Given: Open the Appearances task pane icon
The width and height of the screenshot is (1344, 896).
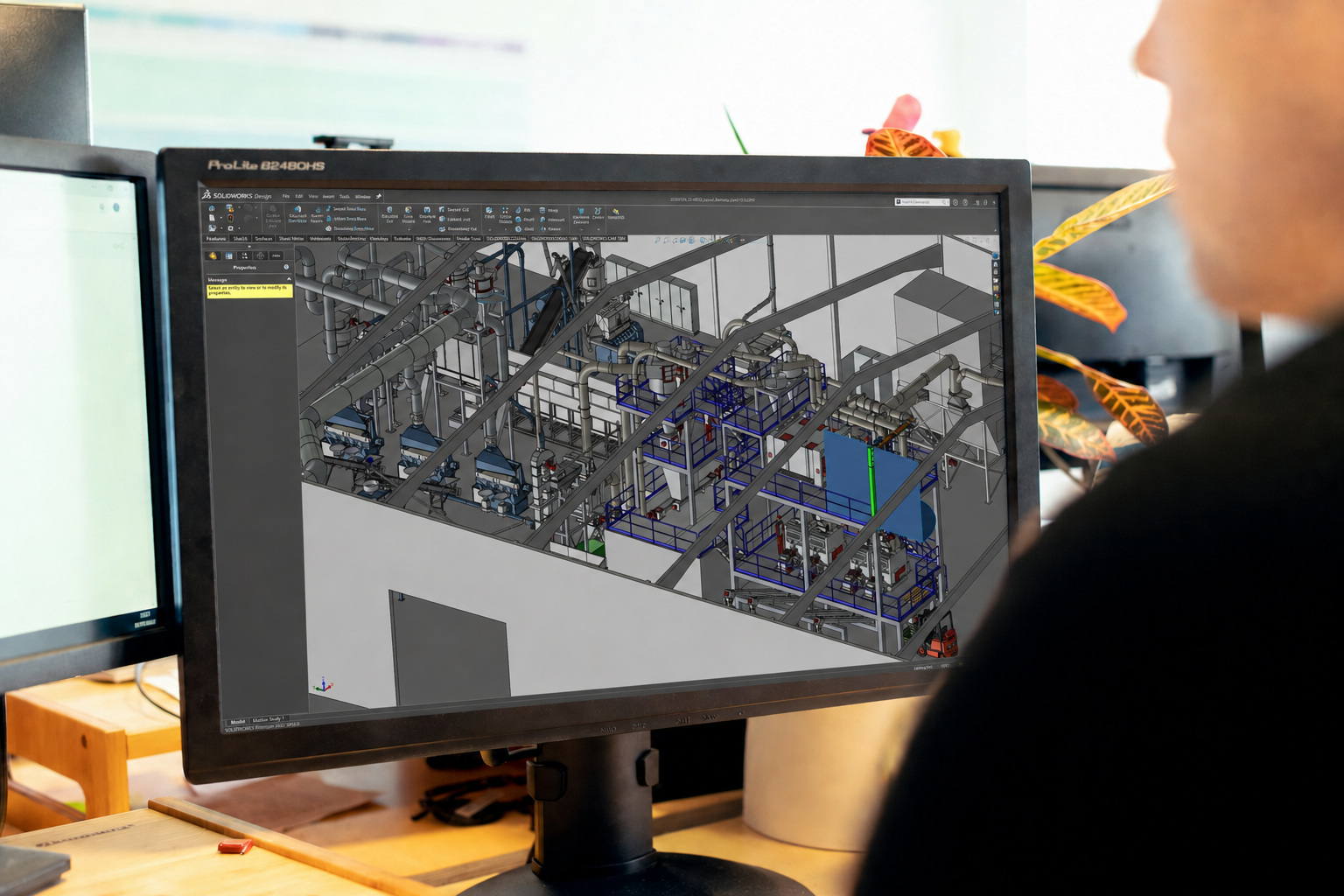Looking at the screenshot, I should (x=996, y=296).
